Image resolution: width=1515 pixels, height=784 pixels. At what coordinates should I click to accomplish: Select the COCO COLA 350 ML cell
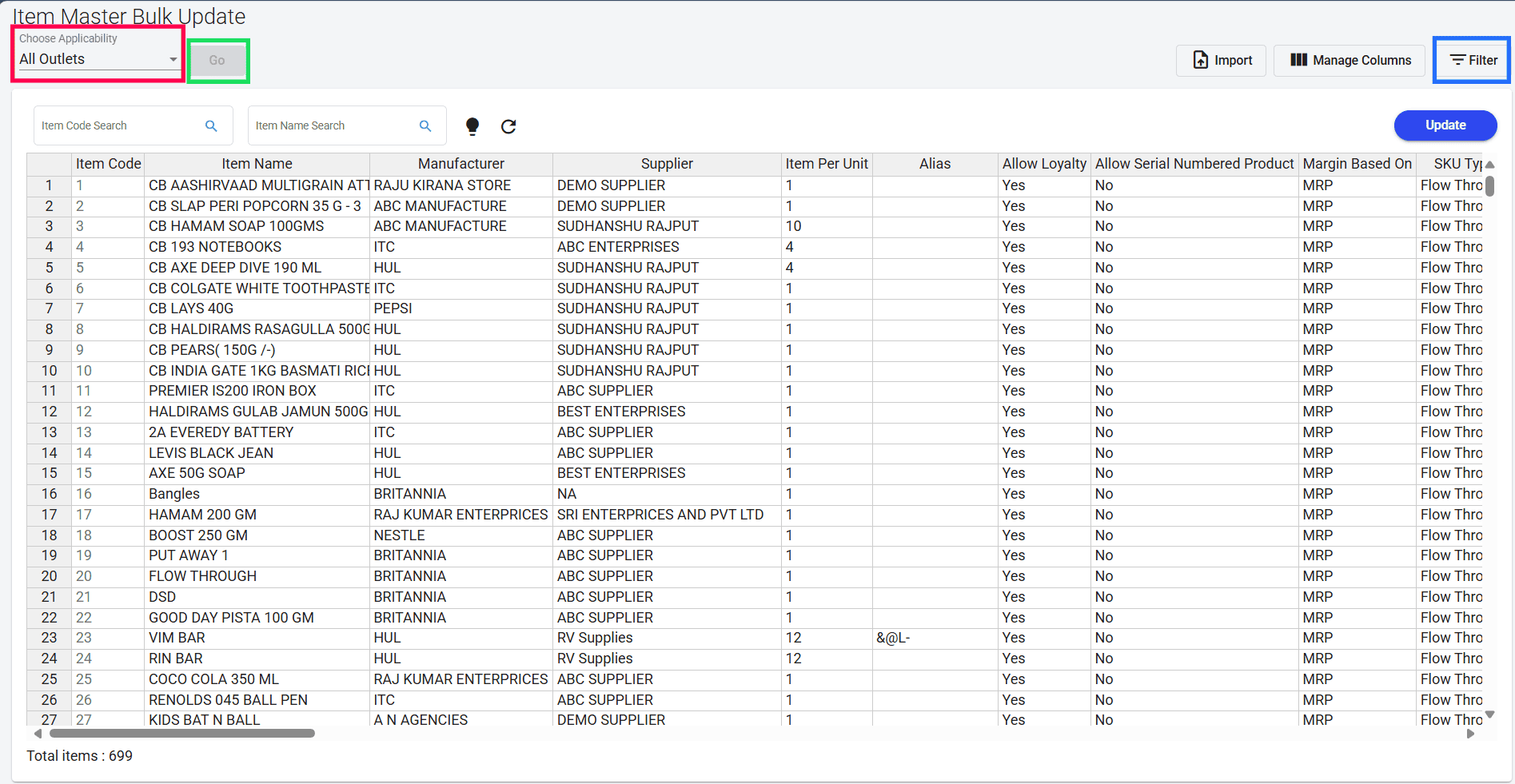[257, 679]
